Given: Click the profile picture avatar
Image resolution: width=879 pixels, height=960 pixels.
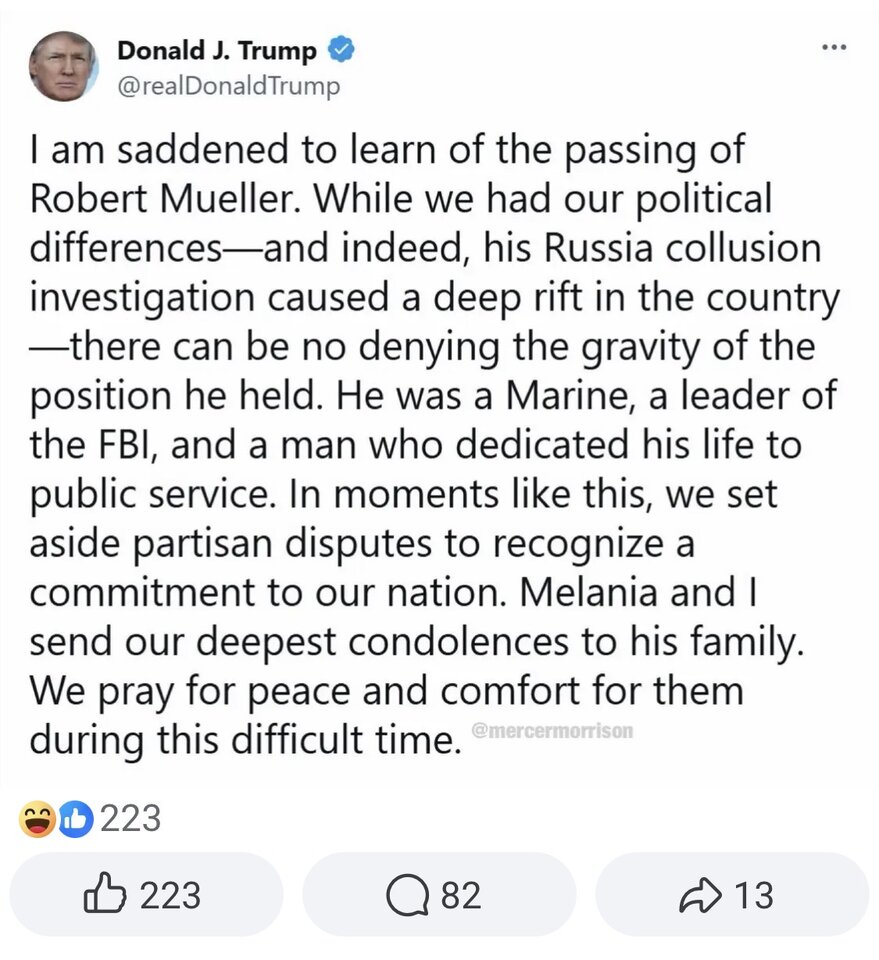Looking at the screenshot, I should click(64, 65).
